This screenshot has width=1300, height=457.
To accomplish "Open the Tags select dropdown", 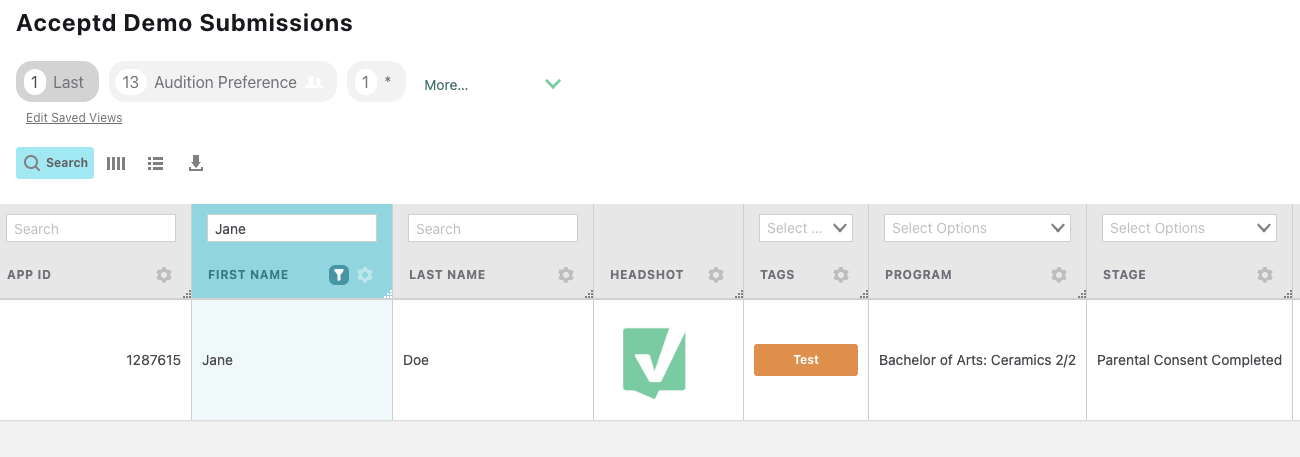I will (x=806, y=228).
